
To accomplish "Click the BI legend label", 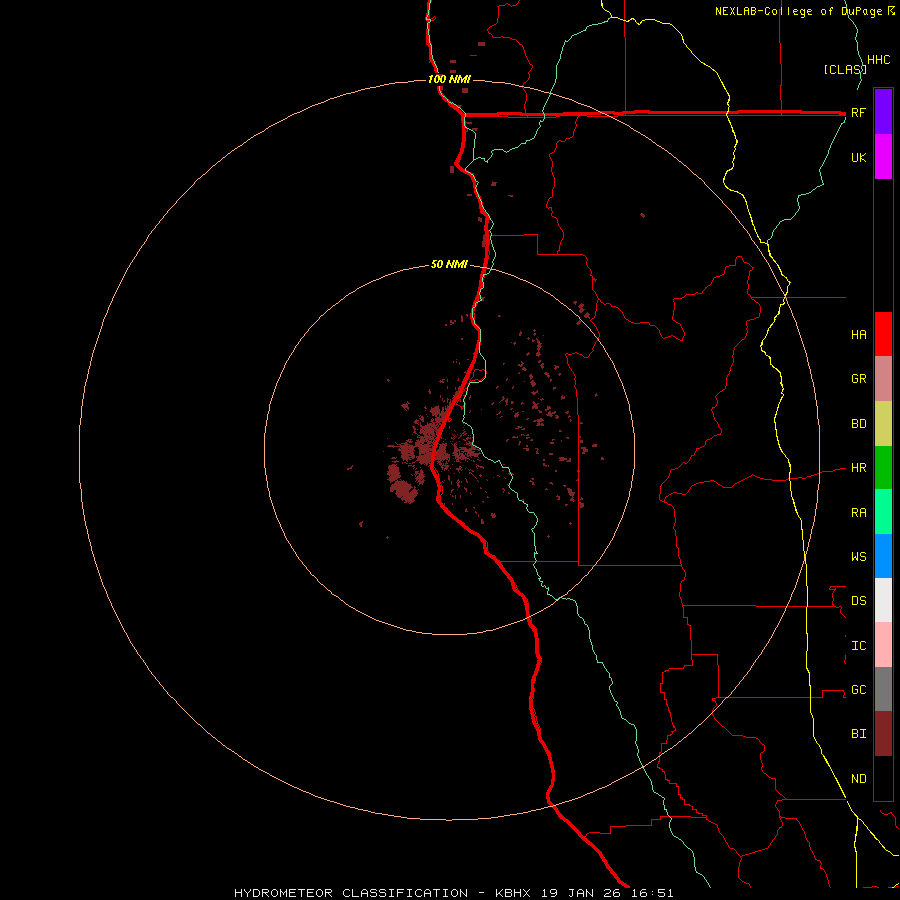I will tap(858, 734).
